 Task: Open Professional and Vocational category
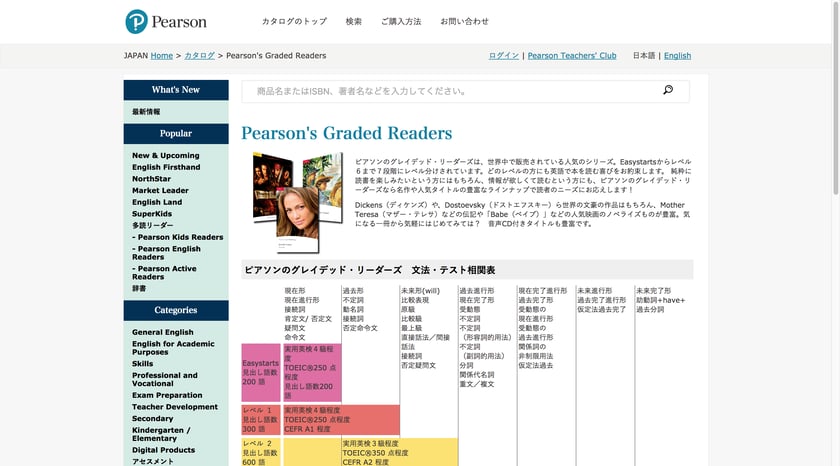[x=165, y=379]
